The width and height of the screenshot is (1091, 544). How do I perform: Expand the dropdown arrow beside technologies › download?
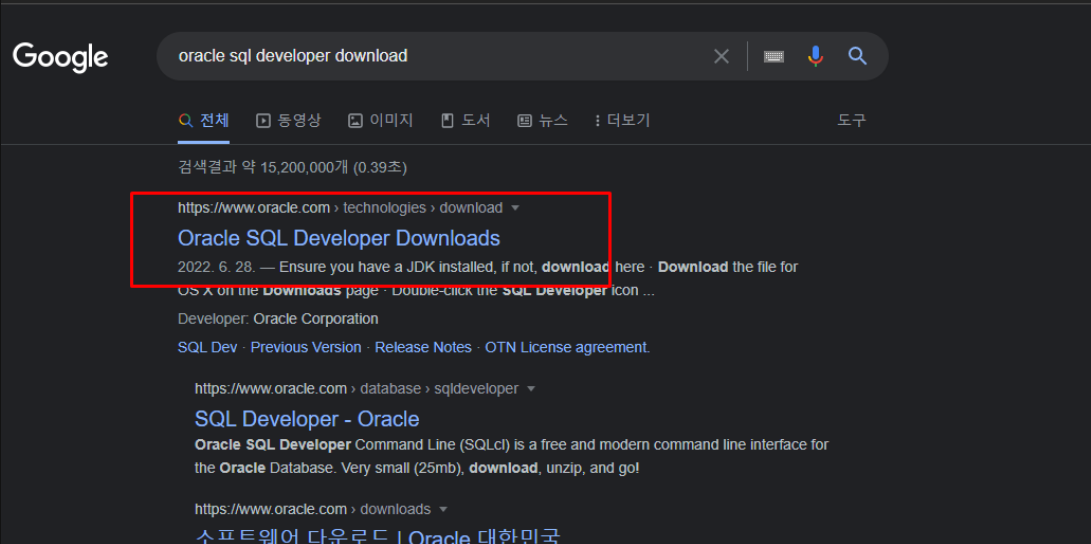[515, 208]
